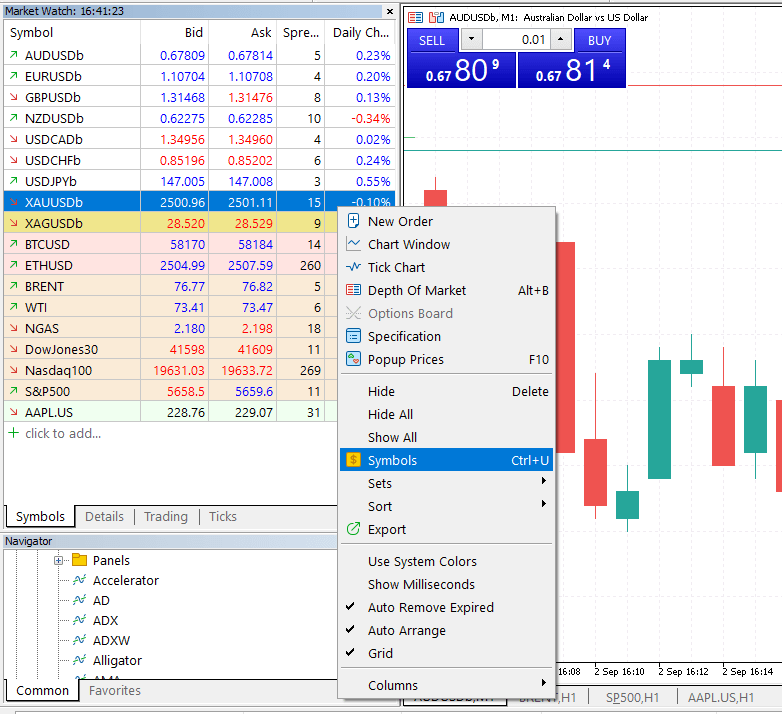This screenshot has height=714, width=782.
Task: Select Hide option in context menu
Action: pos(446,391)
